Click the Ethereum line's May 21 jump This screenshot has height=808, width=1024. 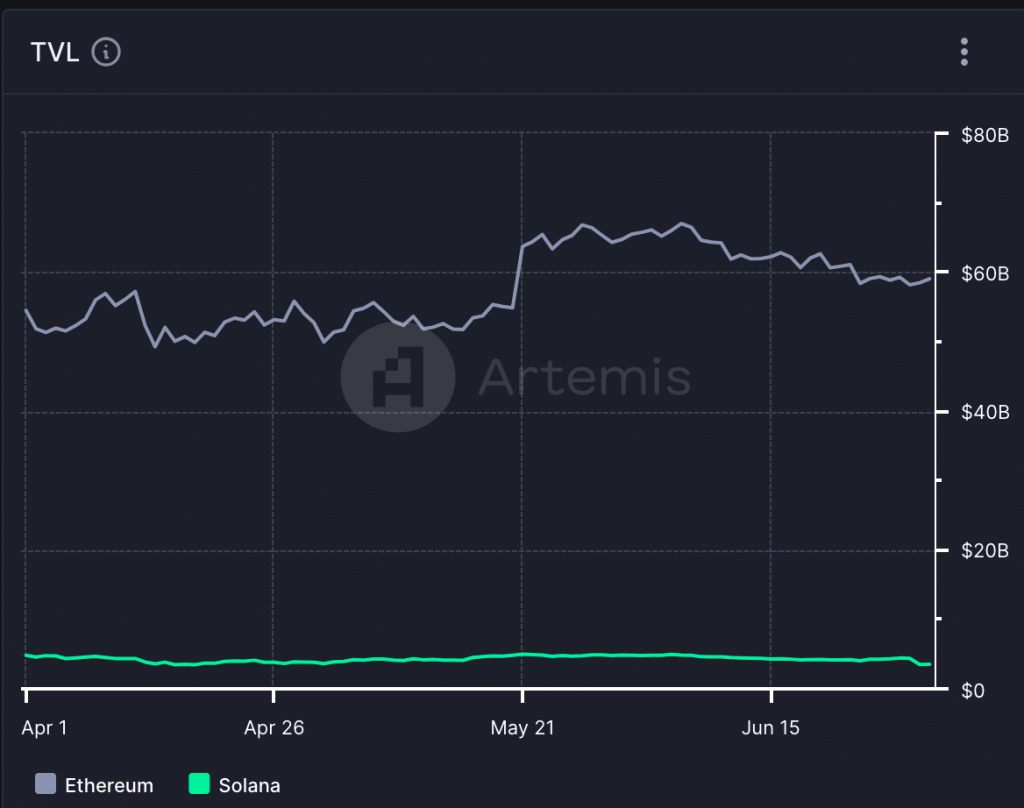coord(519,277)
